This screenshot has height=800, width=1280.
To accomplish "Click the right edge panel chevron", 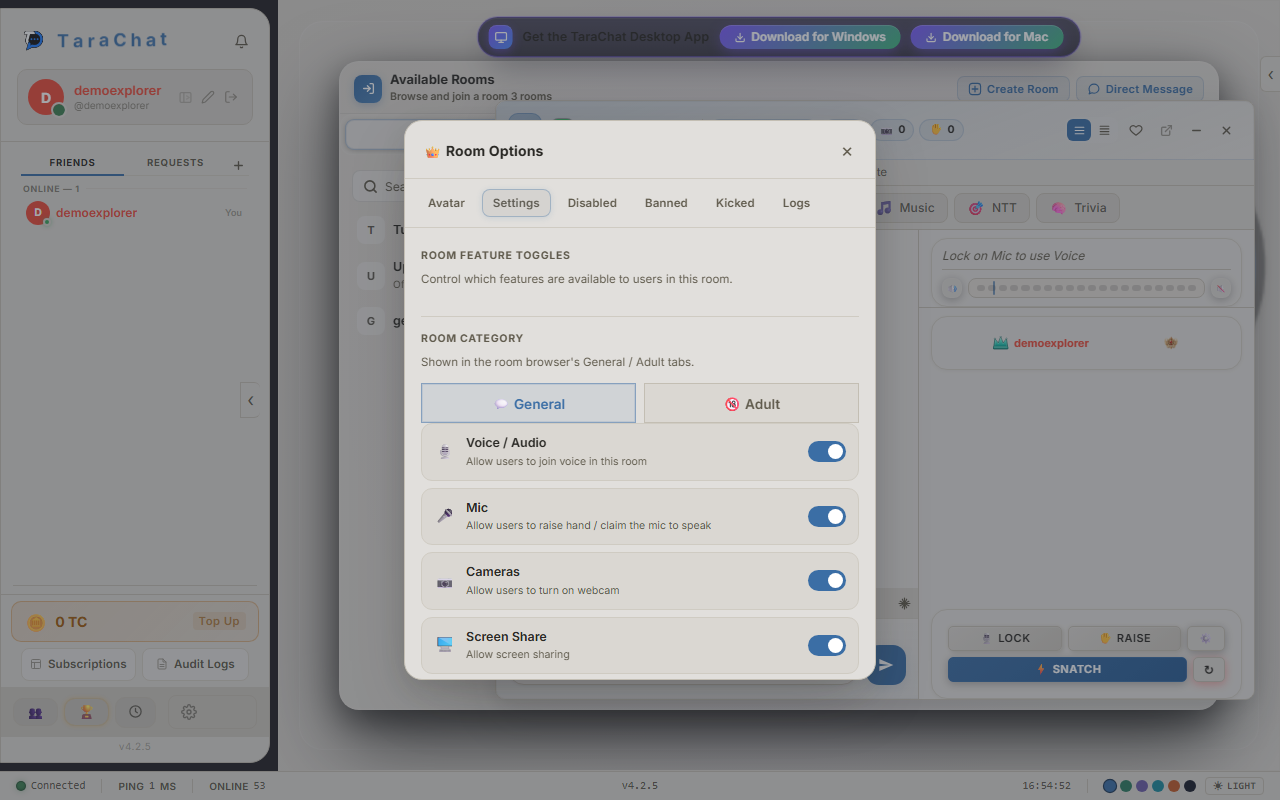I will [x=1270, y=75].
